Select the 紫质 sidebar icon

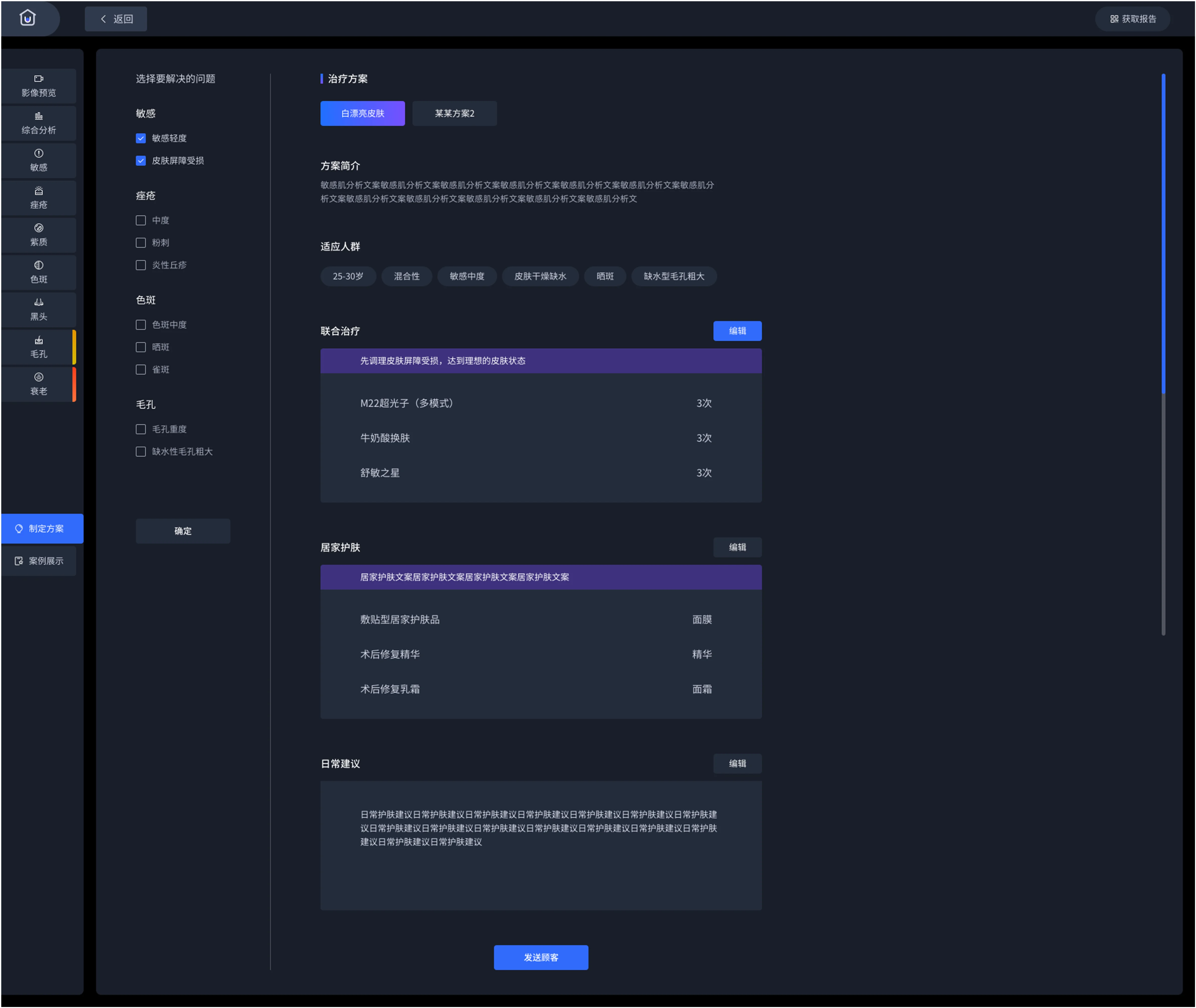point(38,234)
